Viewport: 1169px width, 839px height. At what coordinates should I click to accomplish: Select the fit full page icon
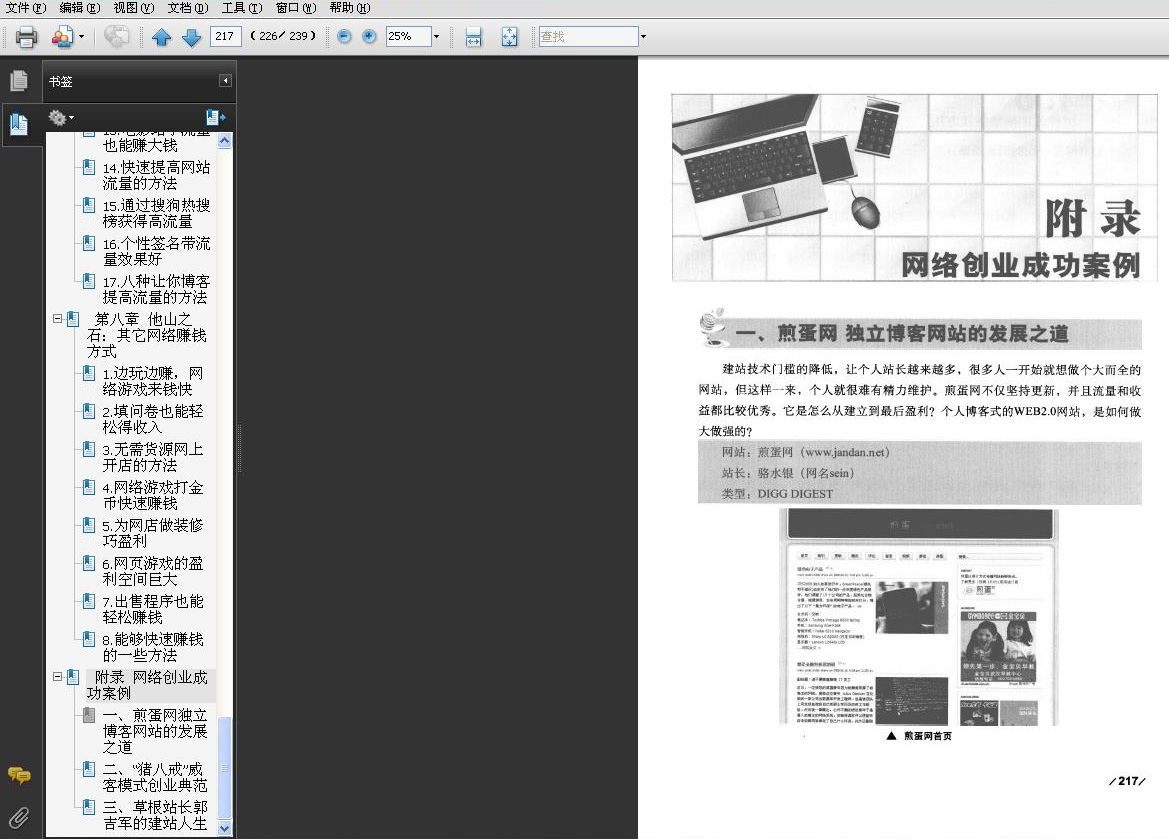tap(509, 37)
